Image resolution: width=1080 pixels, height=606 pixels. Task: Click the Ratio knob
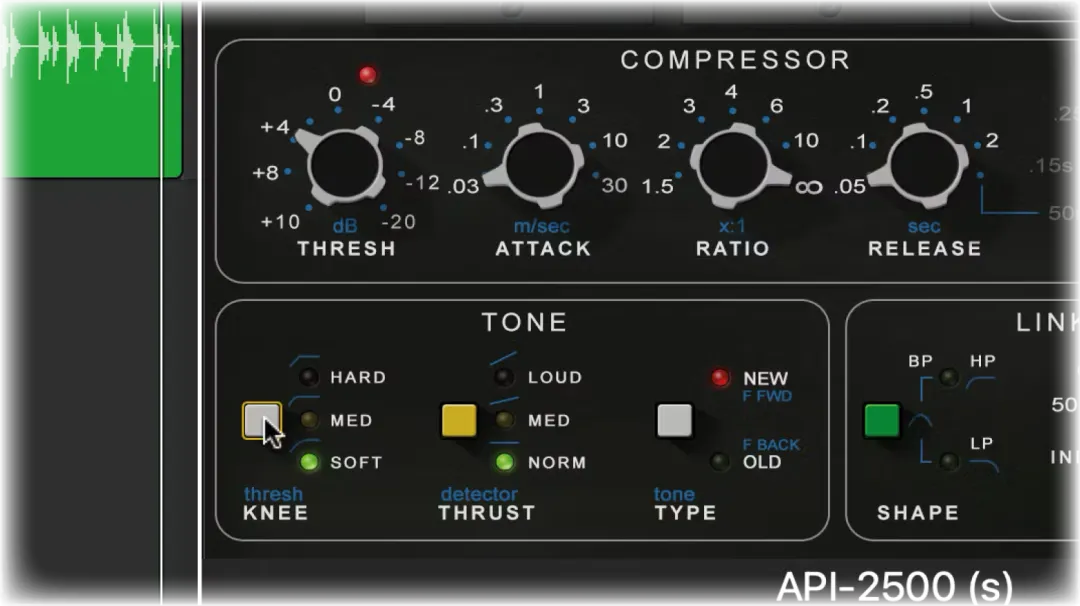(x=734, y=166)
